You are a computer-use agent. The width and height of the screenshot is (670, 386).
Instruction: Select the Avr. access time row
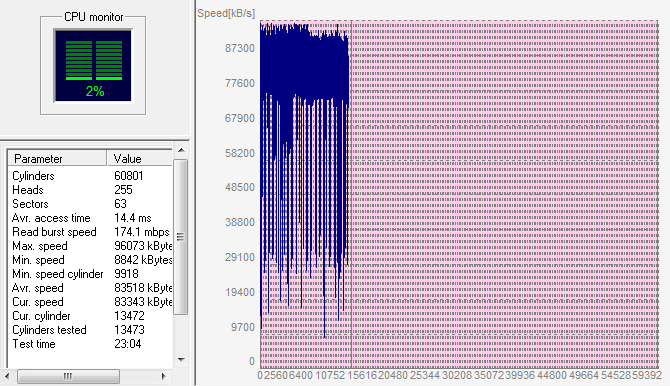pos(90,218)
